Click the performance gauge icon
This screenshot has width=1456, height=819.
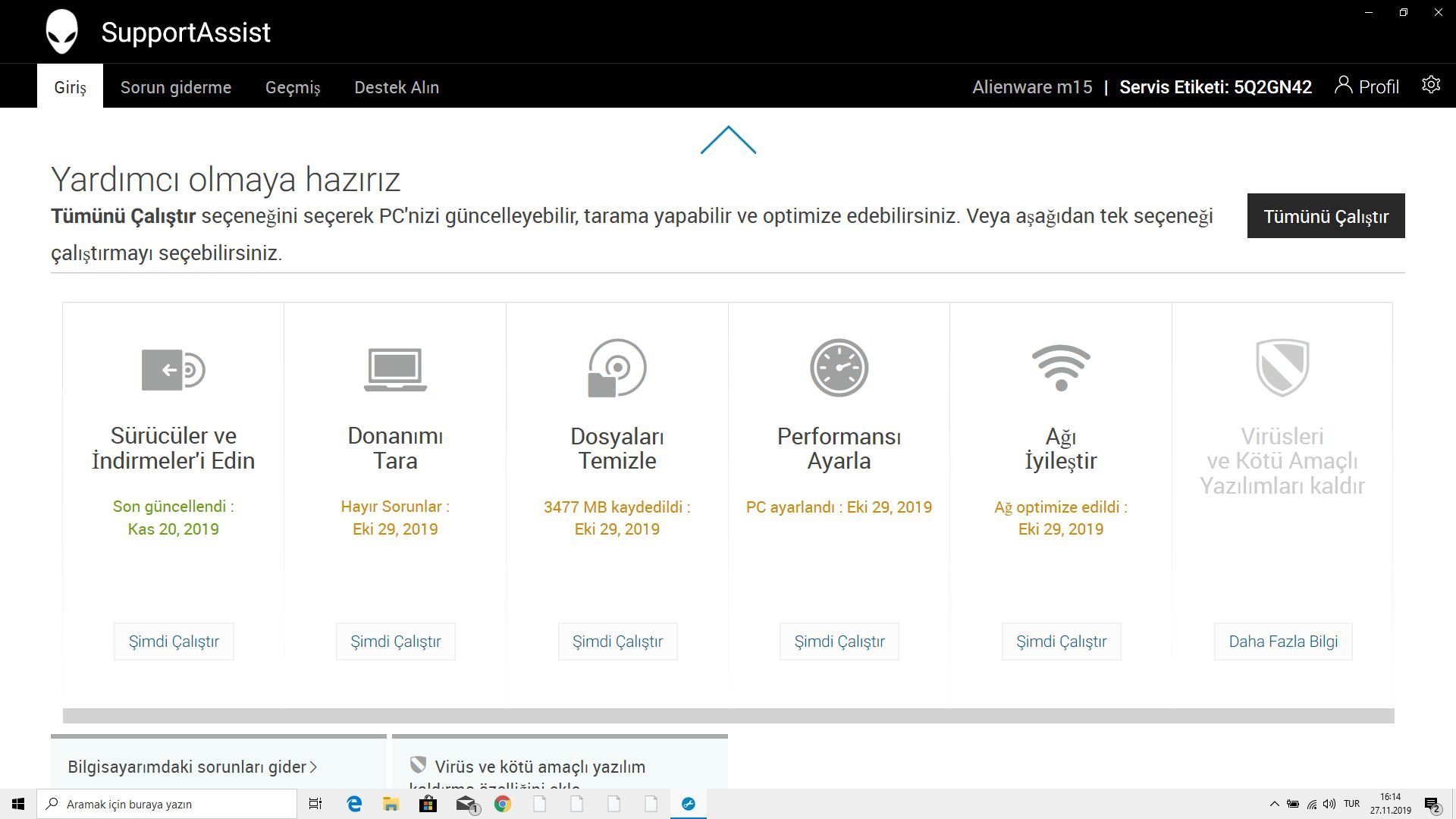click(839, 368)
